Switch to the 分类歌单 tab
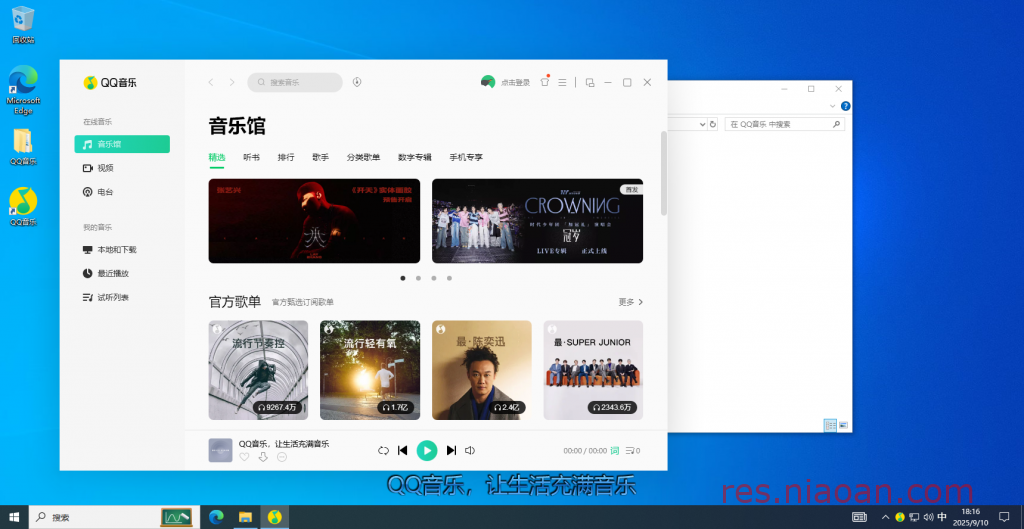Image resolution: width=1024 pixels, height=529 pixels. (x=363, y=157)
